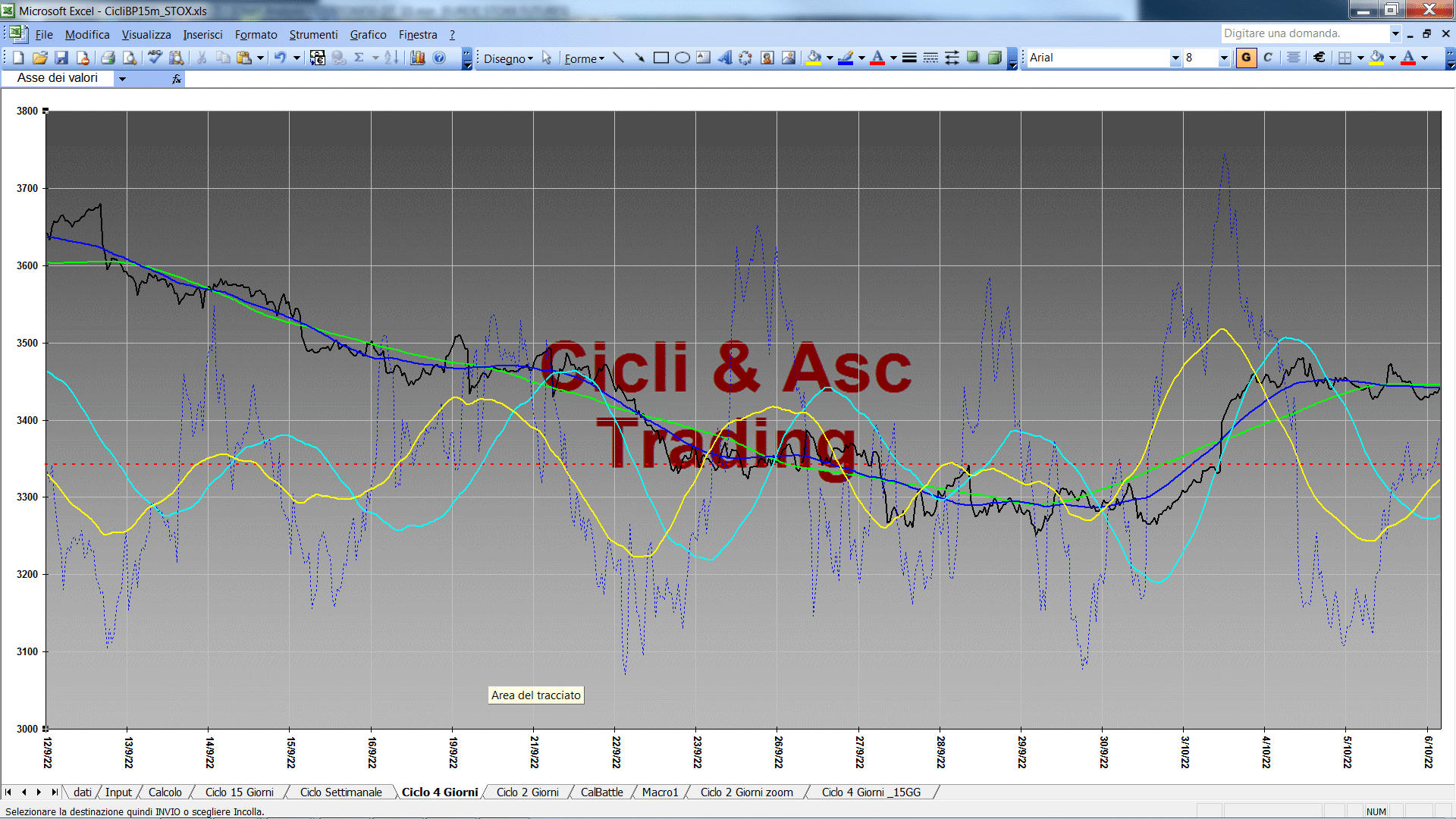Switch to the Ciclo 15 Giorni tab
The height and width of the screenshot is (819, 1456).
coord(240,792)
